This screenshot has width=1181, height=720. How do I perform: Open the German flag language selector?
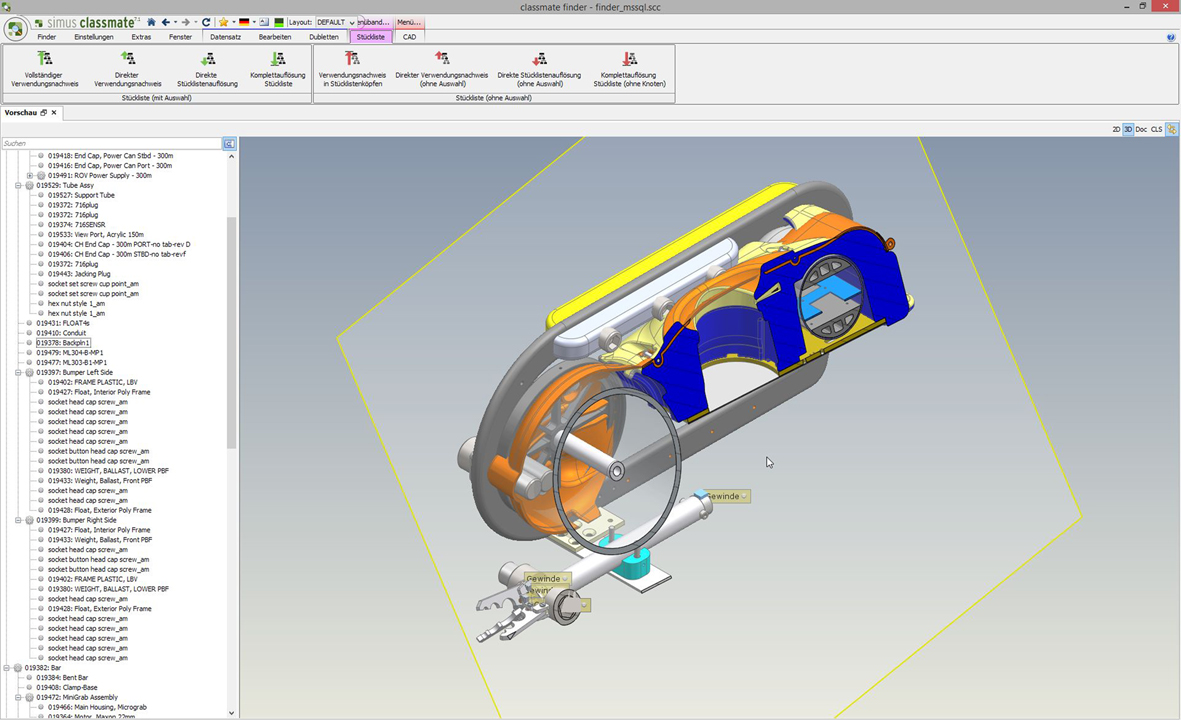click(244, 22)
